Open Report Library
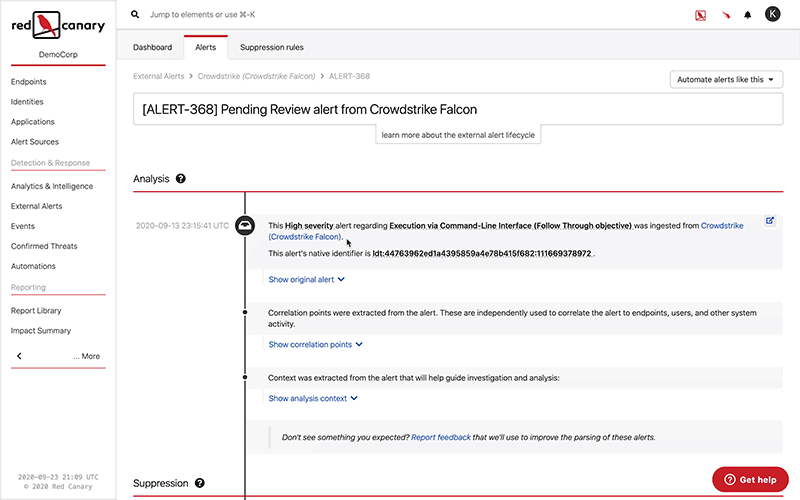Screen dimensions: 800x500 click(x=36, y=310)
